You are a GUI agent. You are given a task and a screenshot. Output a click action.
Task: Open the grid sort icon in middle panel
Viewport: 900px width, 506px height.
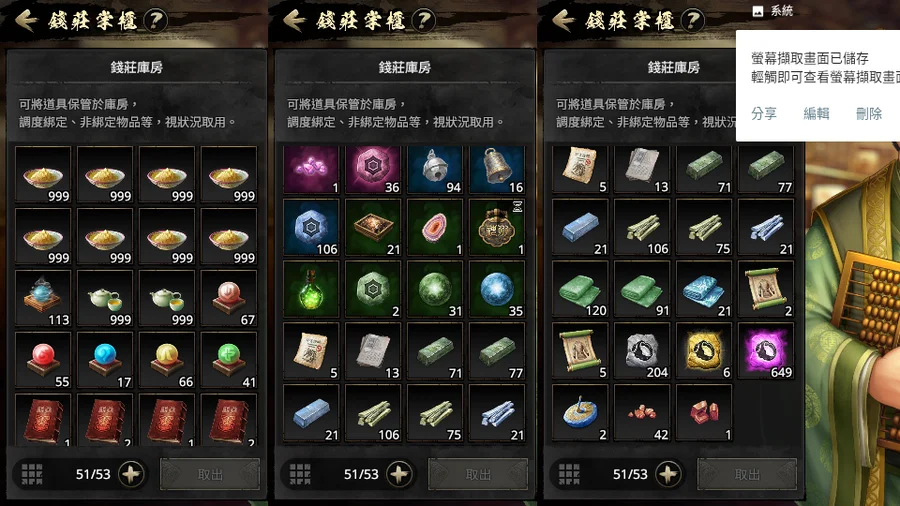point(300,474)
